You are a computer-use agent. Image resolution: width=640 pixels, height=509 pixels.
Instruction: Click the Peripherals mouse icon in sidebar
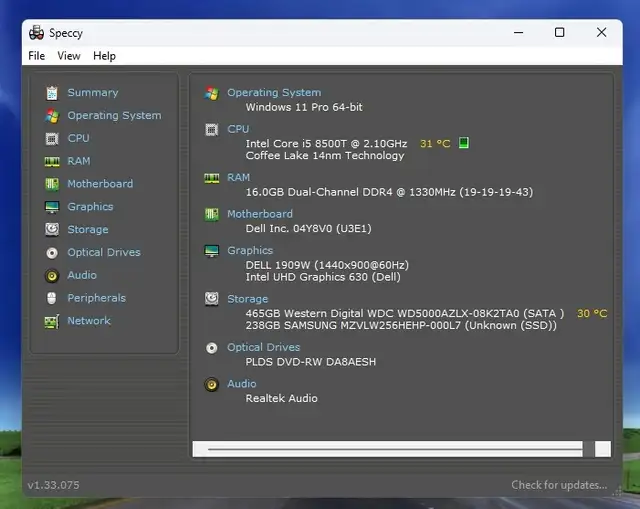click(51, 298)
